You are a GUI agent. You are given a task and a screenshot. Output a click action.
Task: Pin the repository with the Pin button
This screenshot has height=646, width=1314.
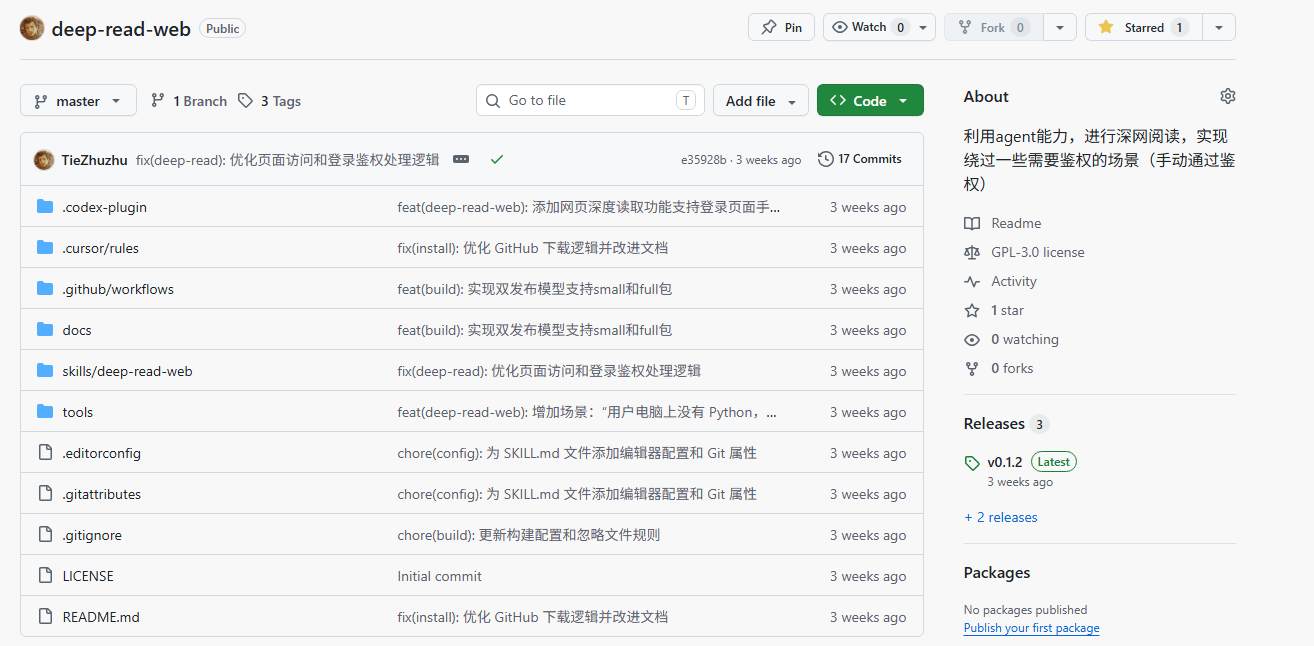[x=782, y=27]
